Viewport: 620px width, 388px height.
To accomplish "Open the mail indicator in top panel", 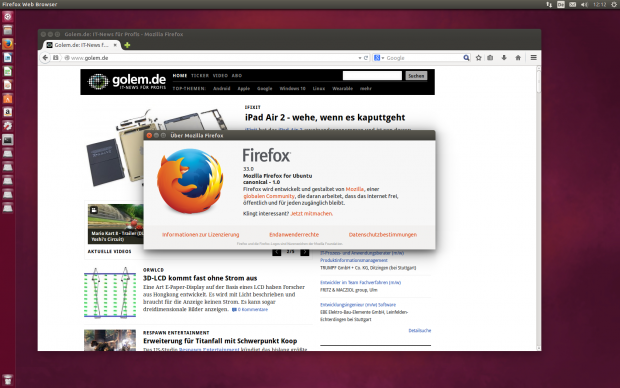I will point(573,4).
